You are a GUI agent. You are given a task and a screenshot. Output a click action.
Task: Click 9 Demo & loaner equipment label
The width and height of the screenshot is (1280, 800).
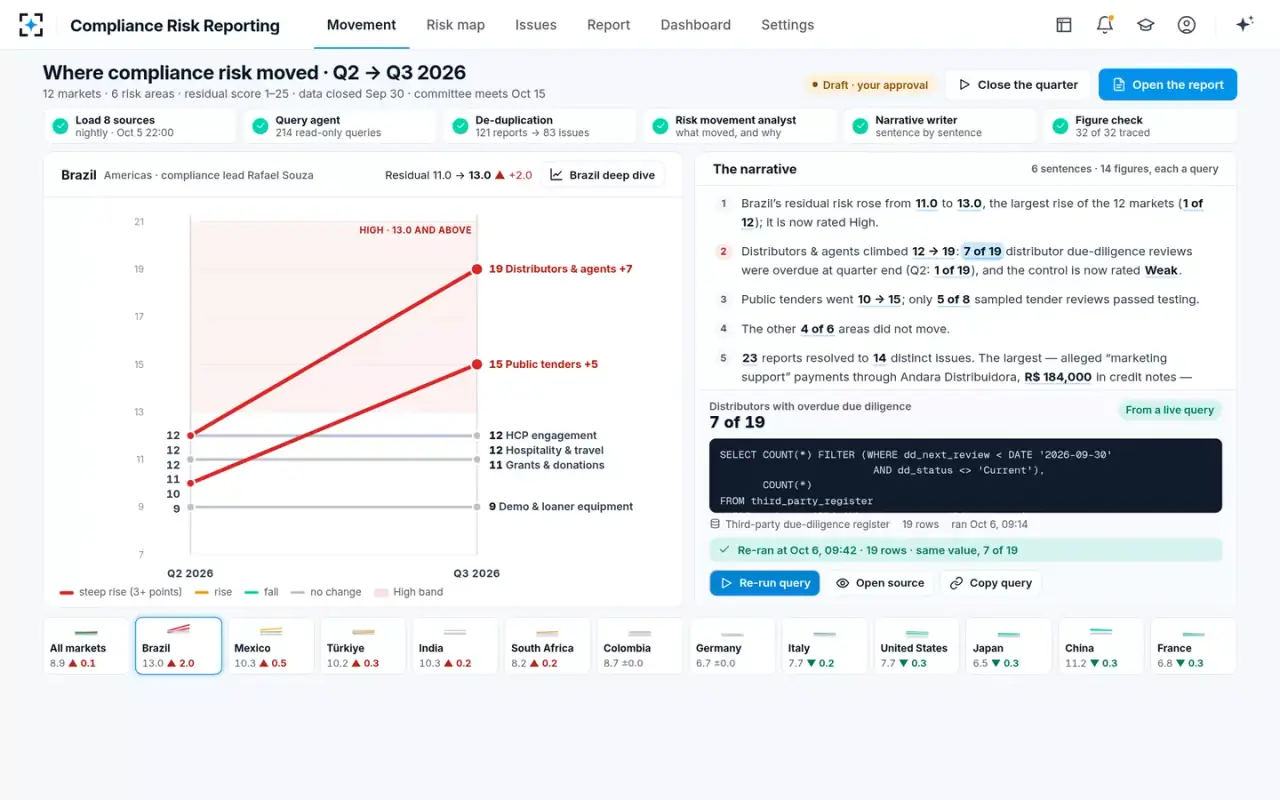click(x=560, y=507)
